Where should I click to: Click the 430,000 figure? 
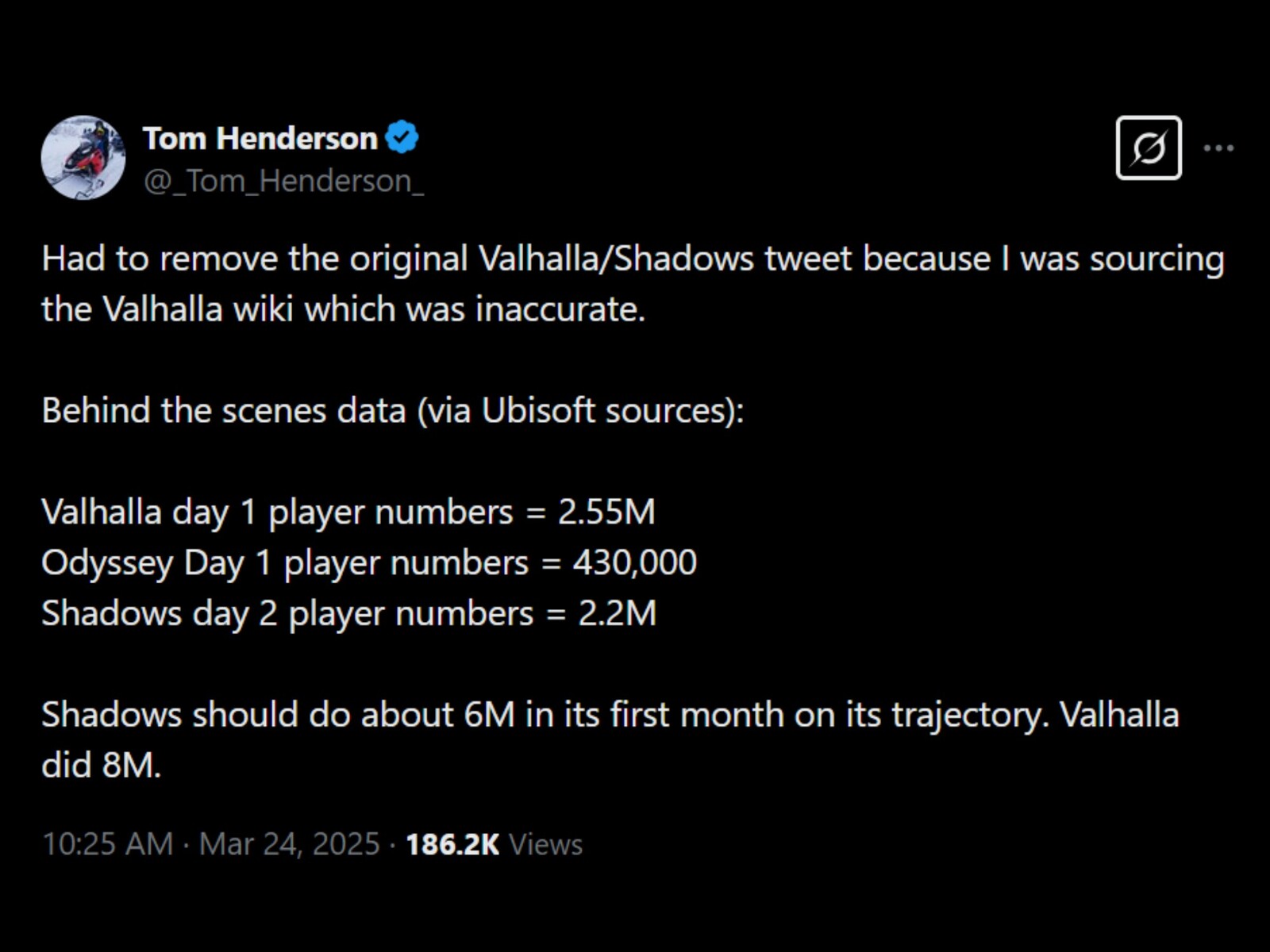(634, 563)
